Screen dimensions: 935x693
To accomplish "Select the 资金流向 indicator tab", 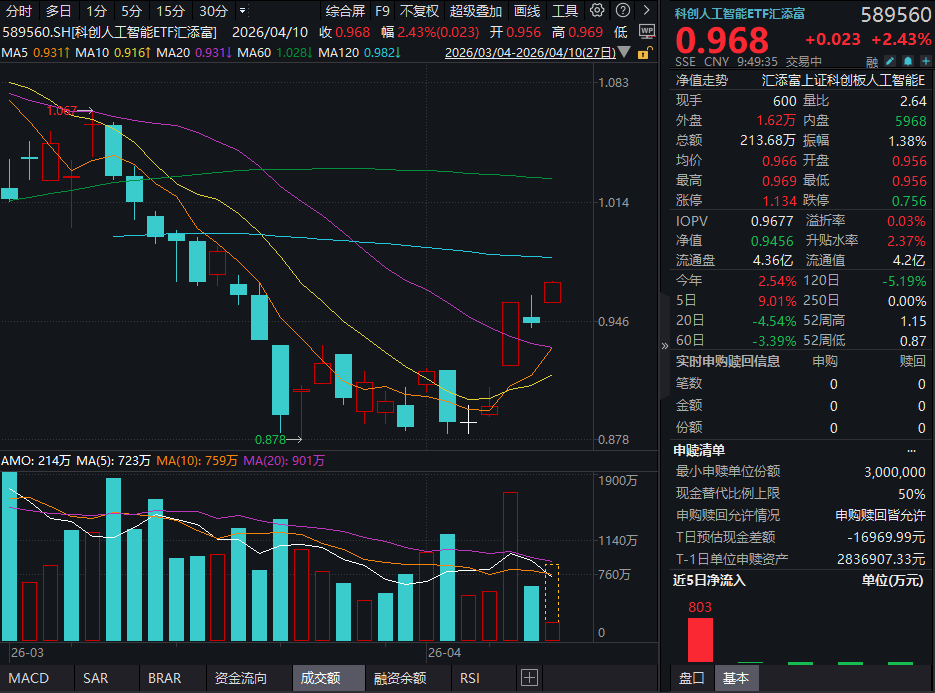I will point(241,678).
